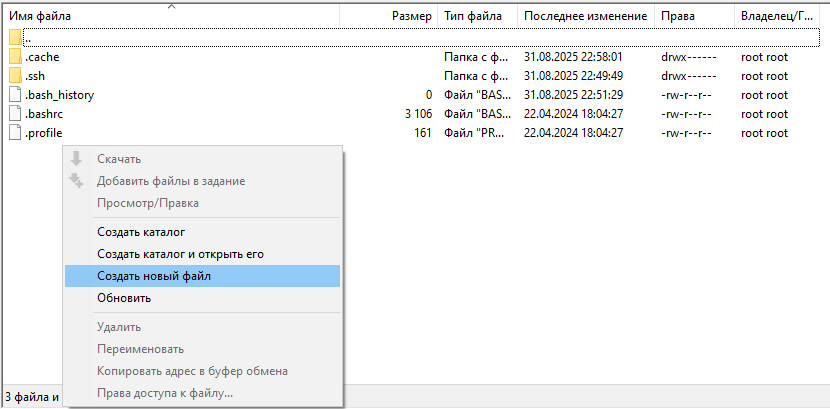Click the .profile file icon
This screenshot has height=409, width=830.
15,133
